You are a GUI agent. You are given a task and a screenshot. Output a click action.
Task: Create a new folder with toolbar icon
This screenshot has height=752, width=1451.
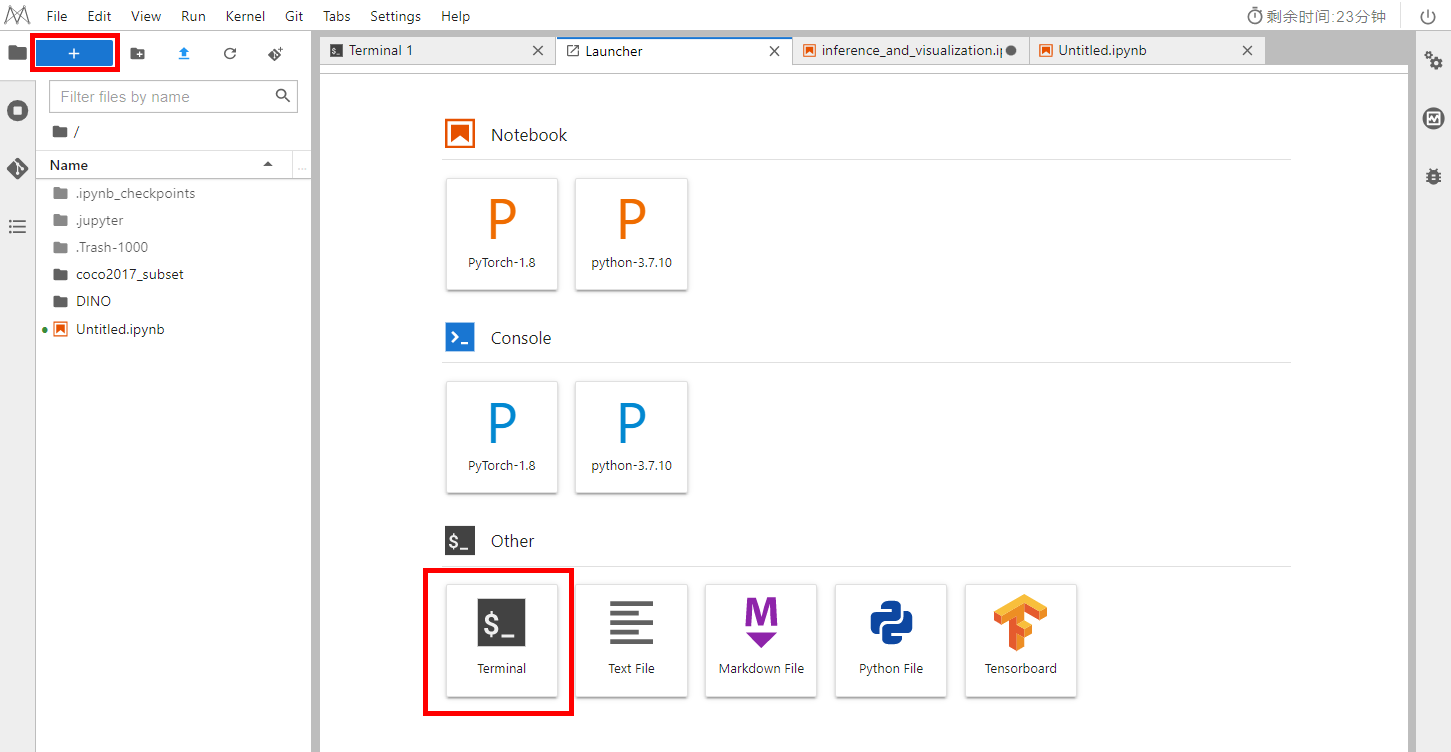[138, 54]
